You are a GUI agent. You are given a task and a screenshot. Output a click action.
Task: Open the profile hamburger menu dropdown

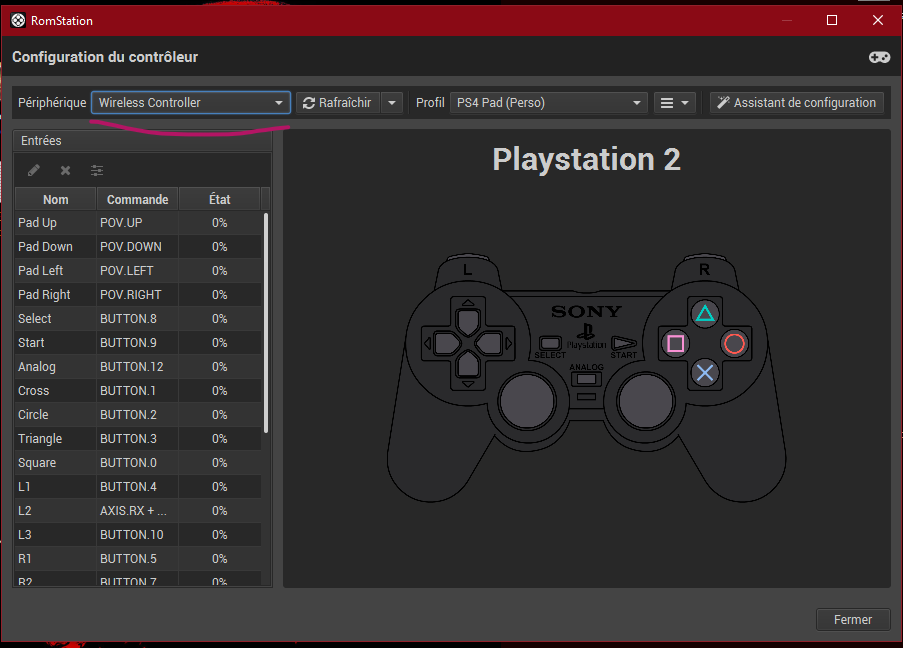pyautogui.click(x=675, y=103)
